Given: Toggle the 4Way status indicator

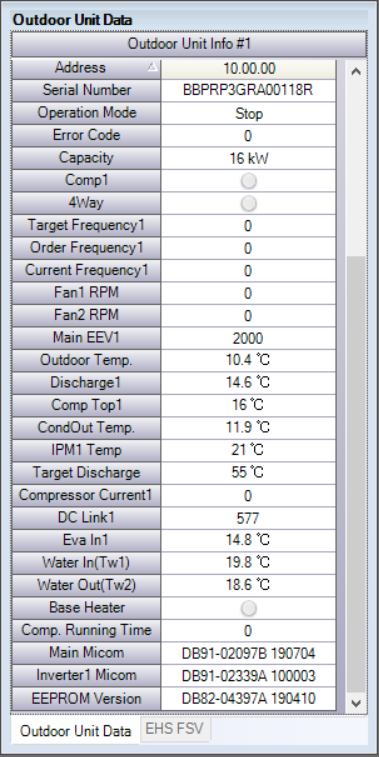Looking at the screenshot, I should point(248,204).
